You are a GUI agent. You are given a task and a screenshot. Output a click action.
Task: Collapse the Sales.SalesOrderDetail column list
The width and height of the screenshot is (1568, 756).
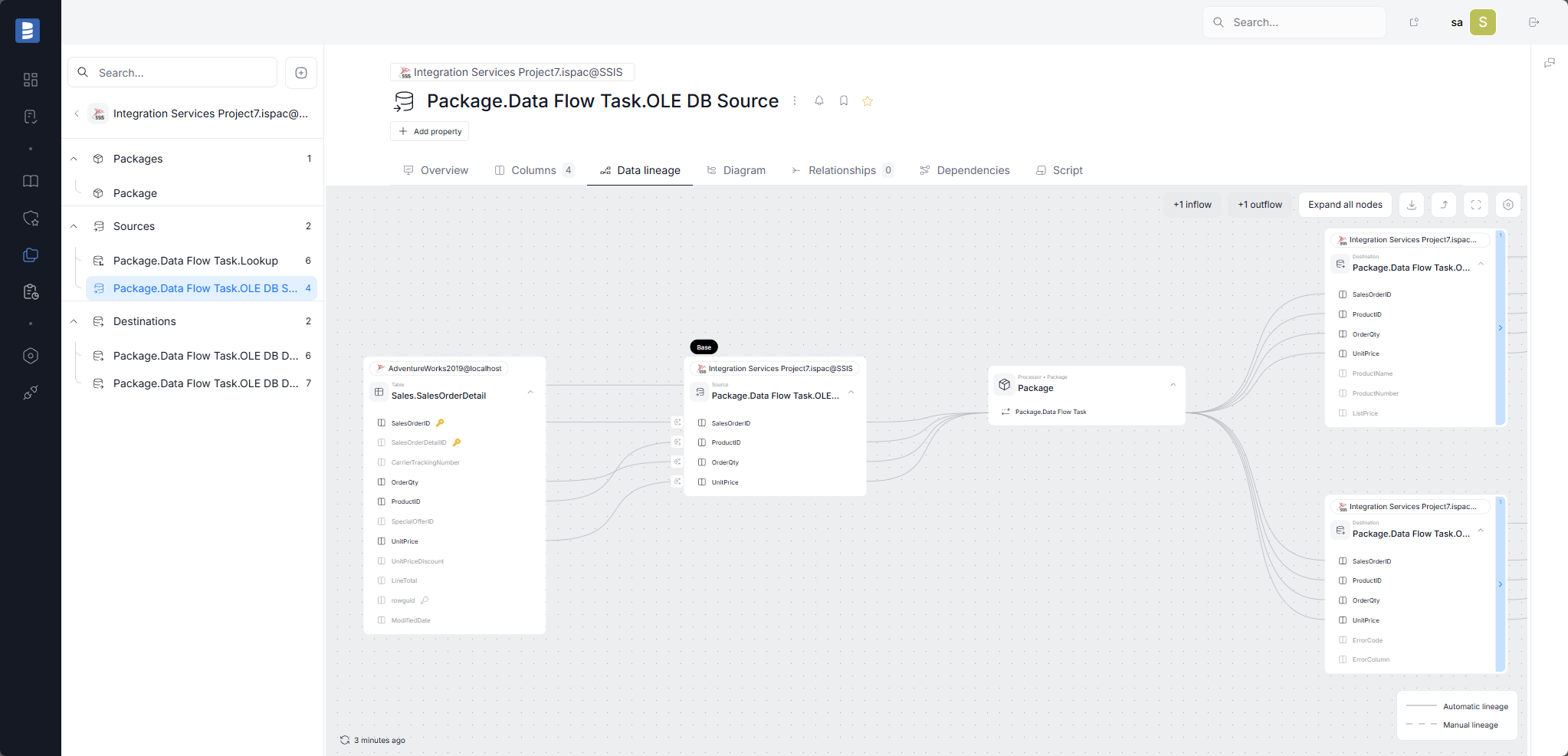[530, 392]
